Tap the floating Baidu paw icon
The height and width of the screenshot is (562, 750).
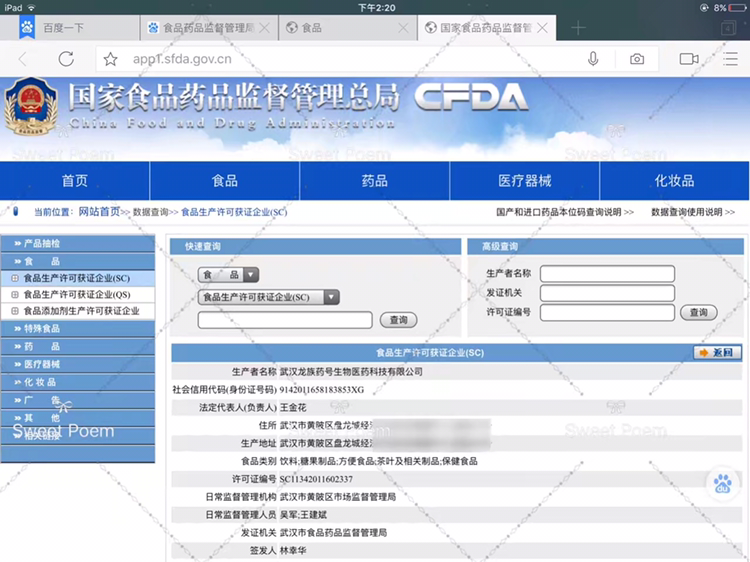[722, 484]
